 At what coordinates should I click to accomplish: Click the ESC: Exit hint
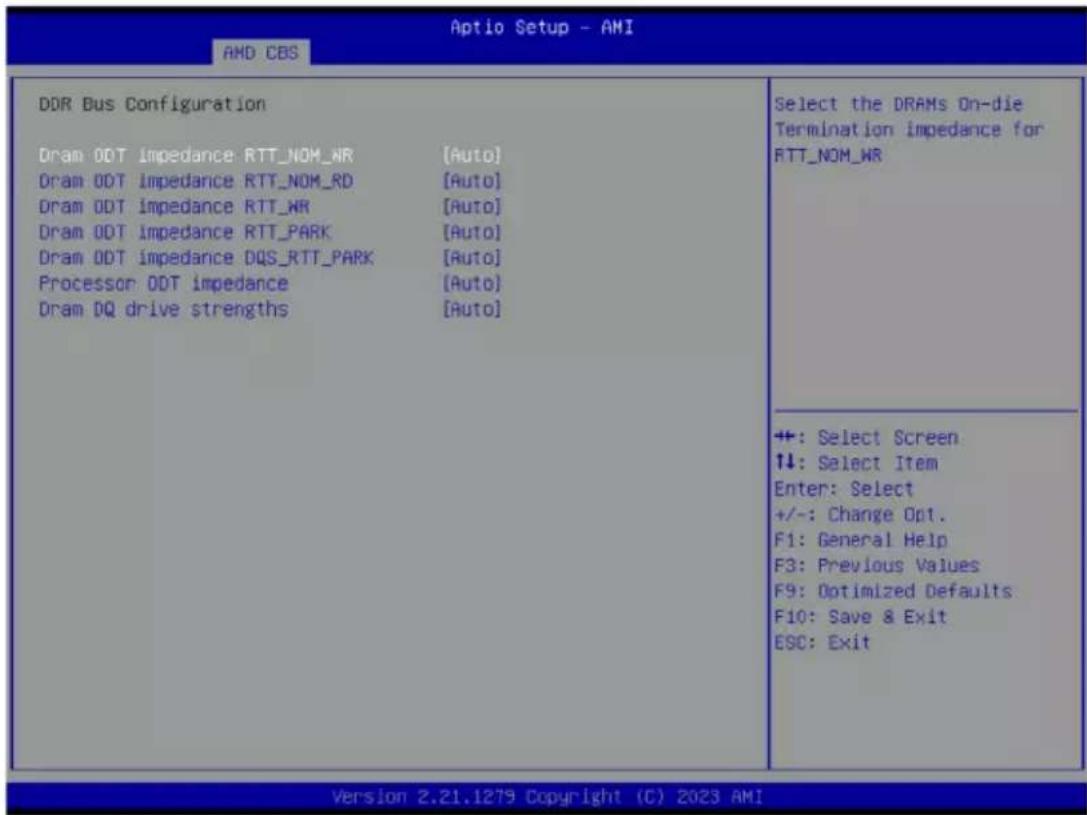[x=821, y=642]
